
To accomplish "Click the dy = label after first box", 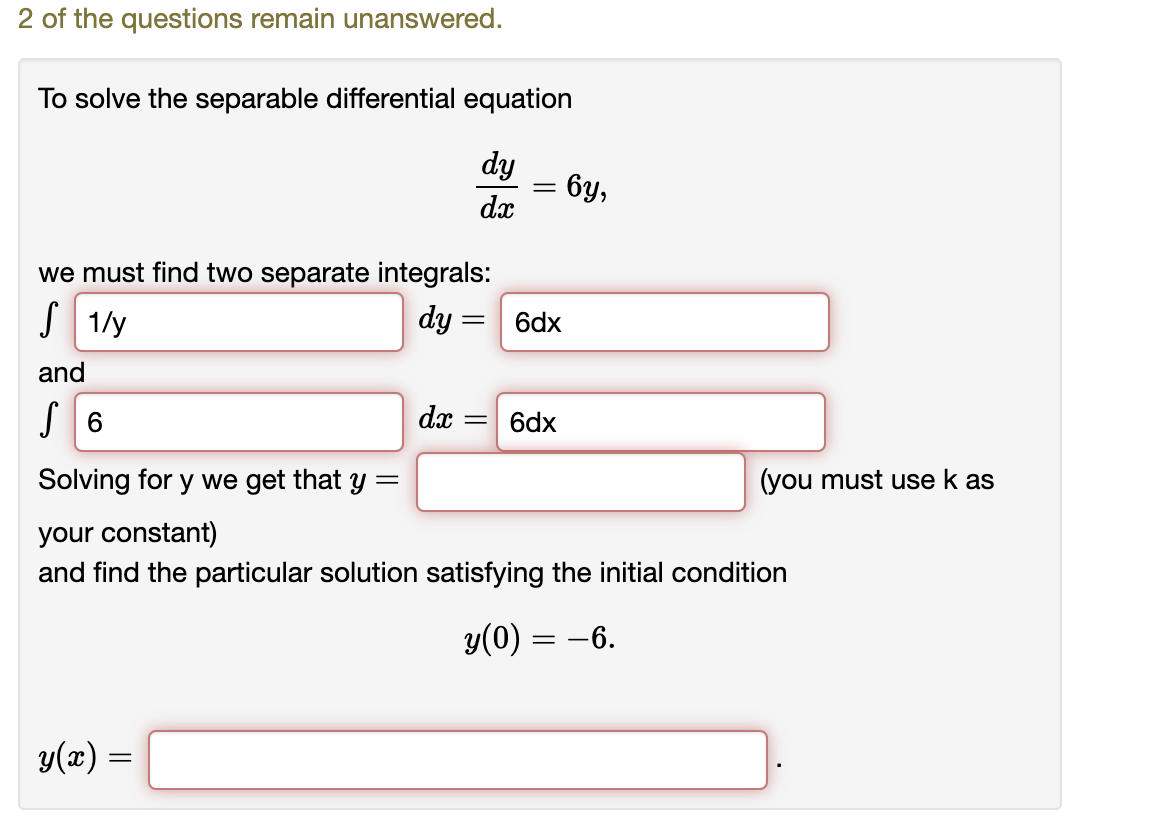I will click(448, 318).
